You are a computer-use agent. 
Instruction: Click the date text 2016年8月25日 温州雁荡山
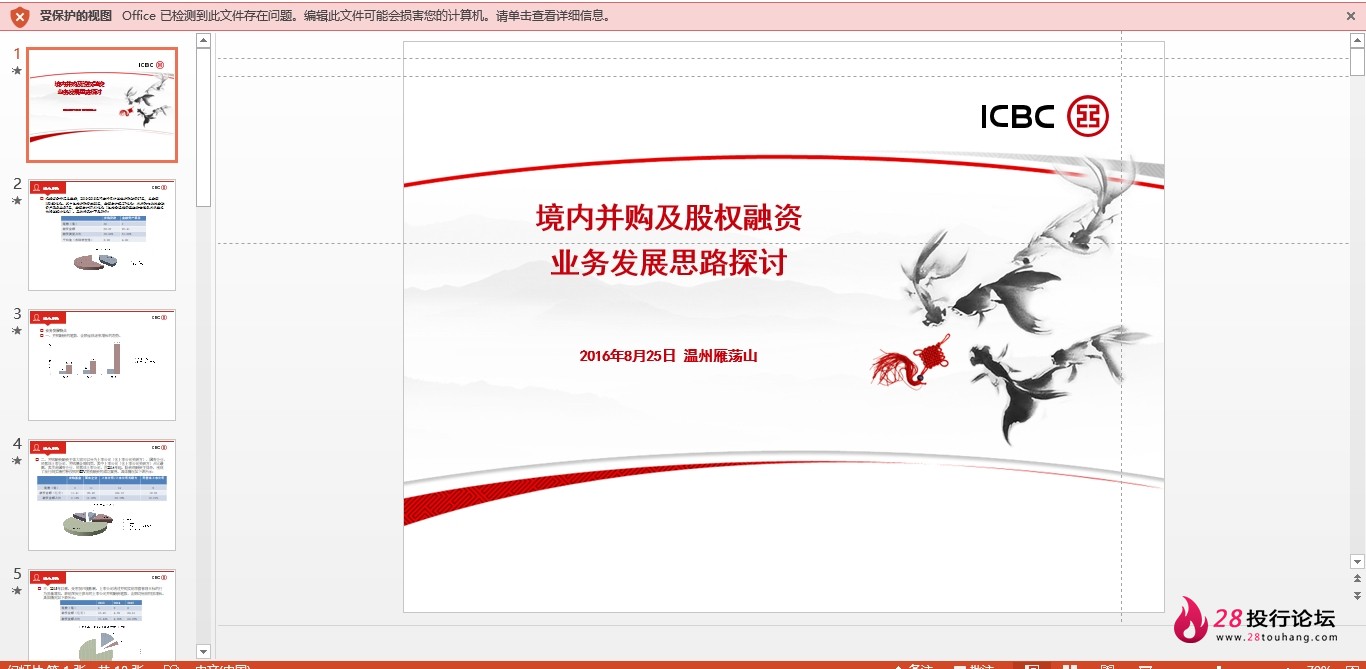coord(669,356)
